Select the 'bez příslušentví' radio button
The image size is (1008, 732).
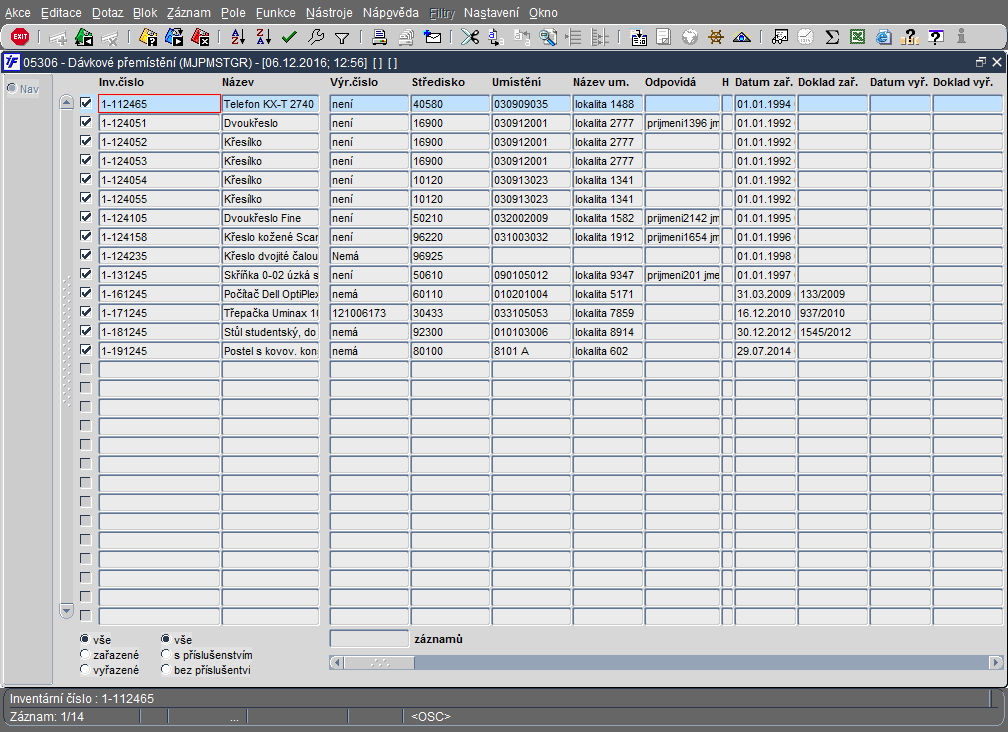tap(165, 670)
